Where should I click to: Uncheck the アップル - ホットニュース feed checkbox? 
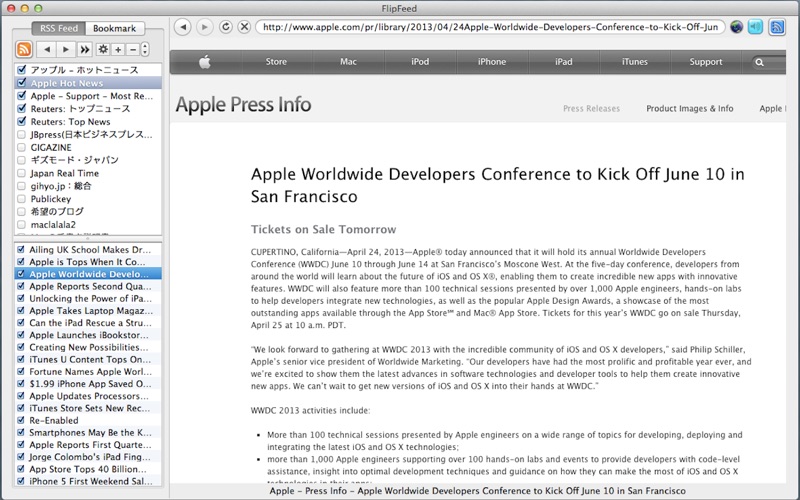point(21,69)
